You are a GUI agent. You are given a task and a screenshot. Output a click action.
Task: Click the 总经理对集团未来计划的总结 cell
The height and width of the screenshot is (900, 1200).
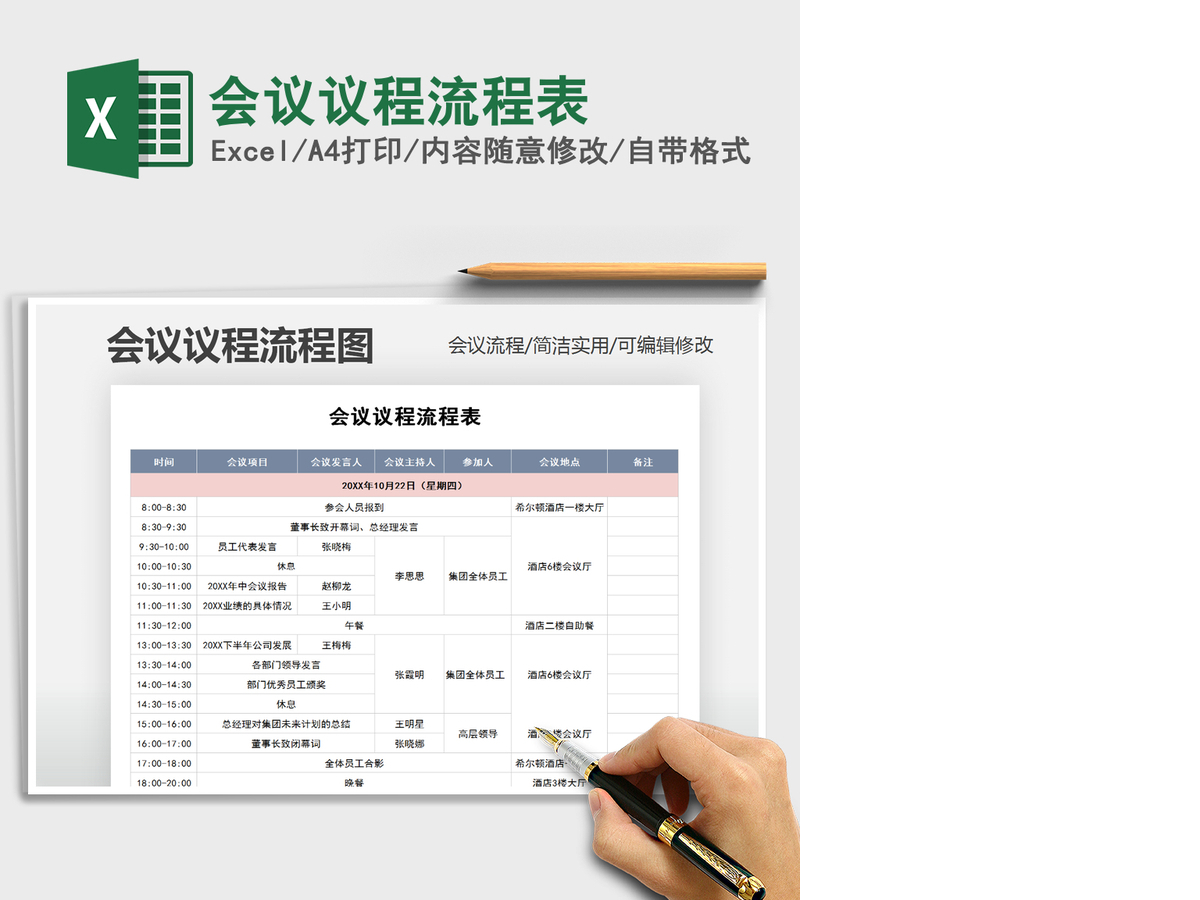(286, 724)
